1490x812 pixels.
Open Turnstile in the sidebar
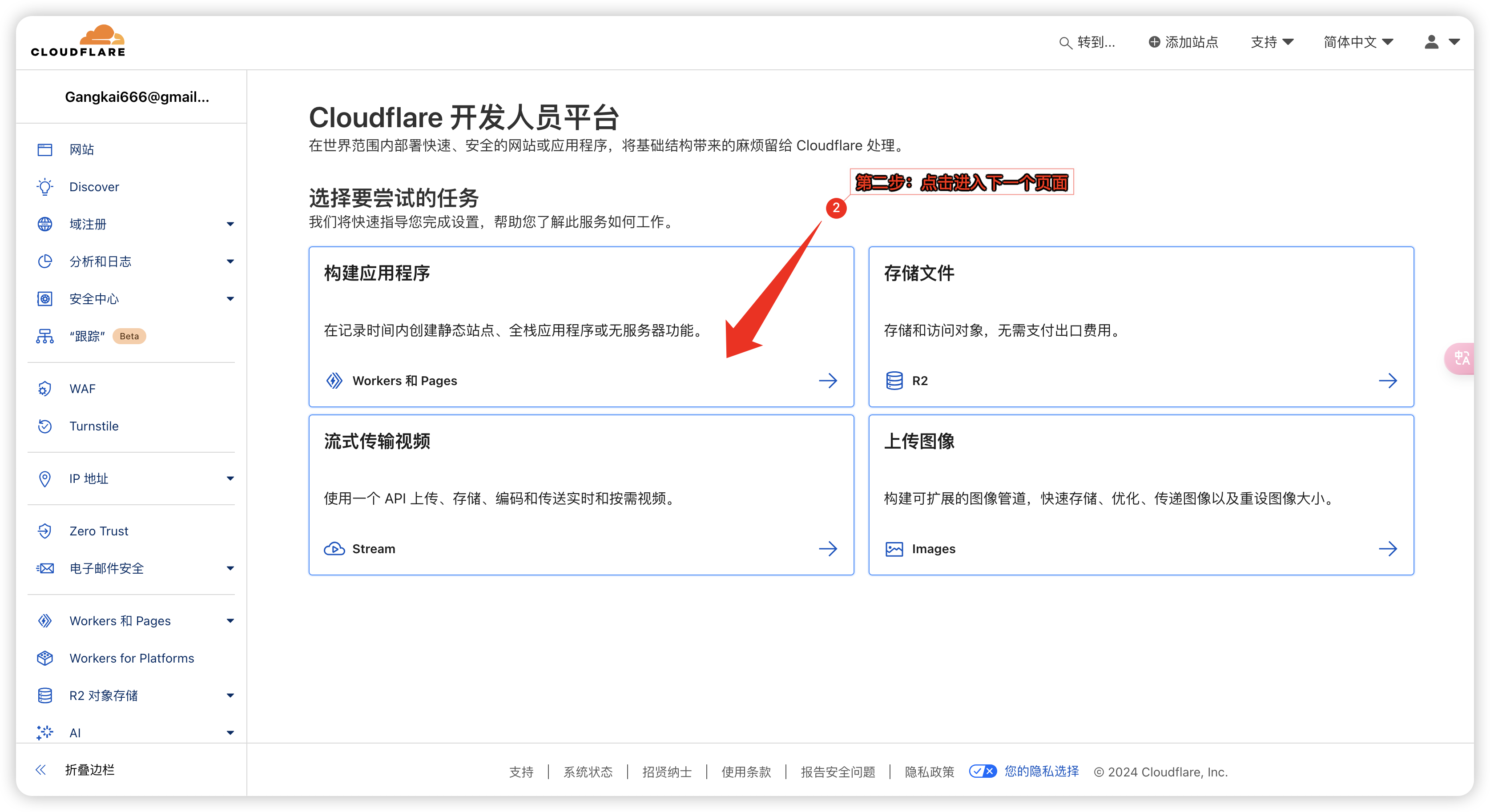tap(94, 426)
